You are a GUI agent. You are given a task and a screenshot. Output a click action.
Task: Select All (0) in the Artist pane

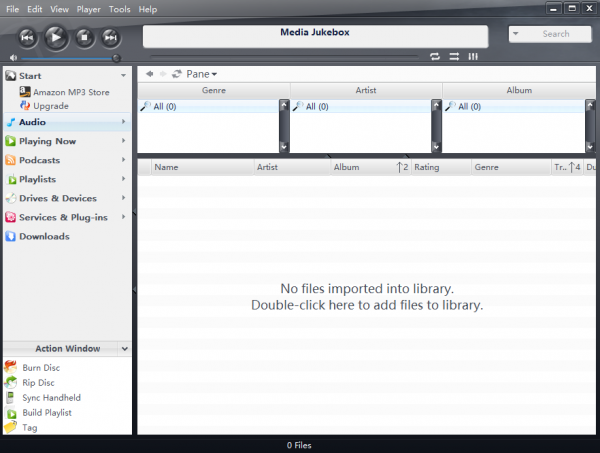[x=361, y=107]
